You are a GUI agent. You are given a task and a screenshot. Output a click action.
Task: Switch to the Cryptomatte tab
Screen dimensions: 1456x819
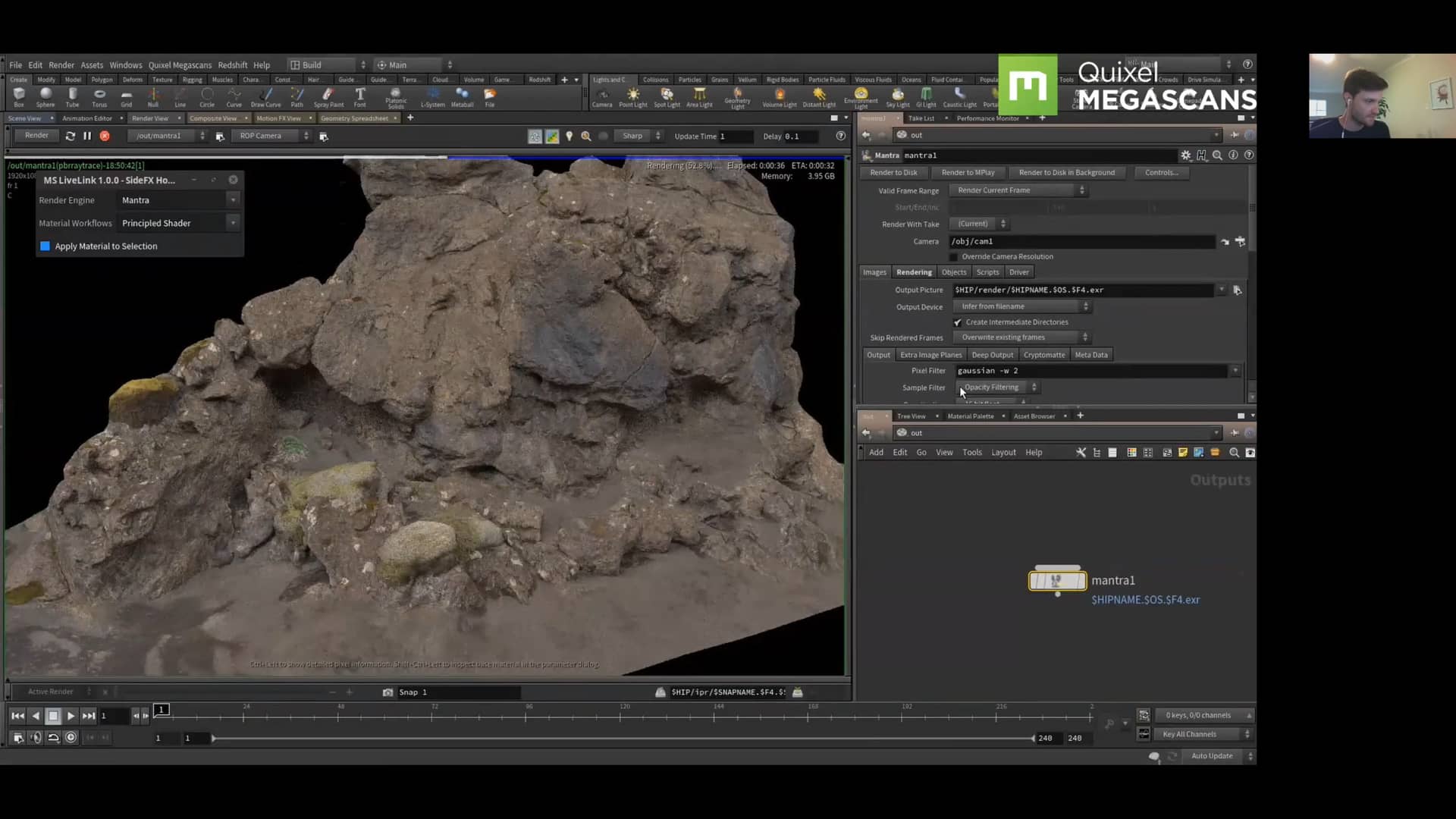[x=1044, y=354]
